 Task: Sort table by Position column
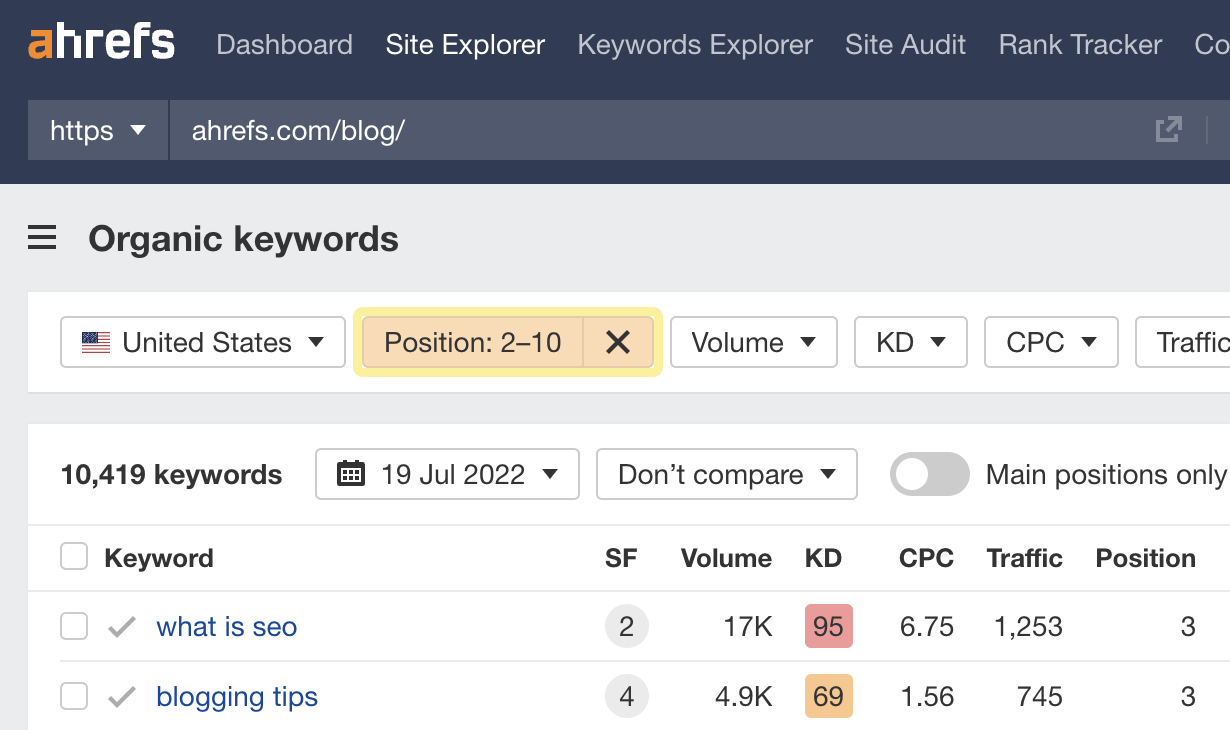pyautogui.click(x=1146, y=558)
